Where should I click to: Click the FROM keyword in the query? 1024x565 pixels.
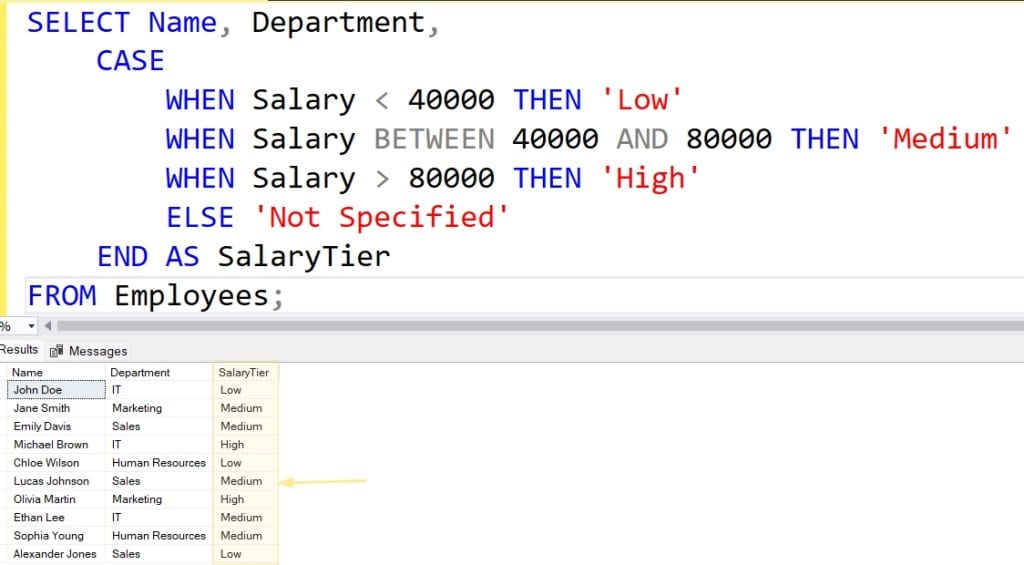click(61, 296)
